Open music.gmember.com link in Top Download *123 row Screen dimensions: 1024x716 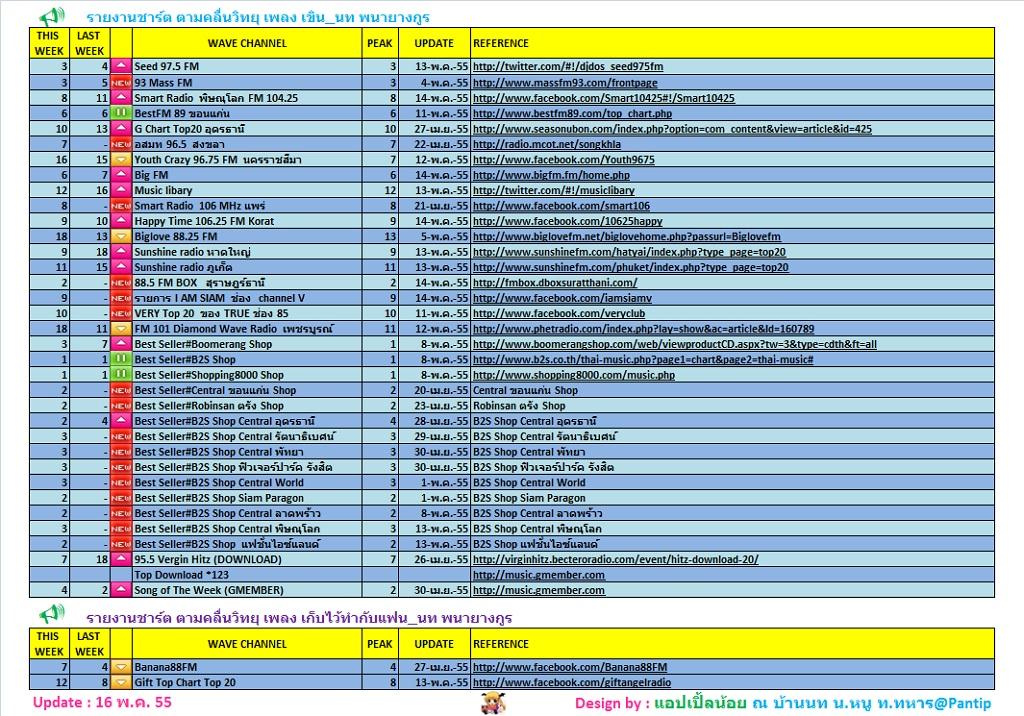coord(539,575)
